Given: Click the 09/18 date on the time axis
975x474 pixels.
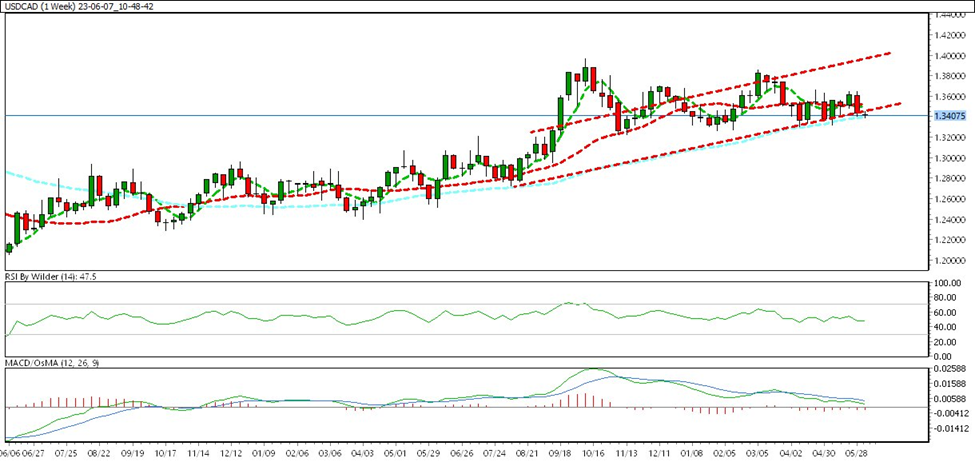Looking at the screenshot, I should 560,452.
